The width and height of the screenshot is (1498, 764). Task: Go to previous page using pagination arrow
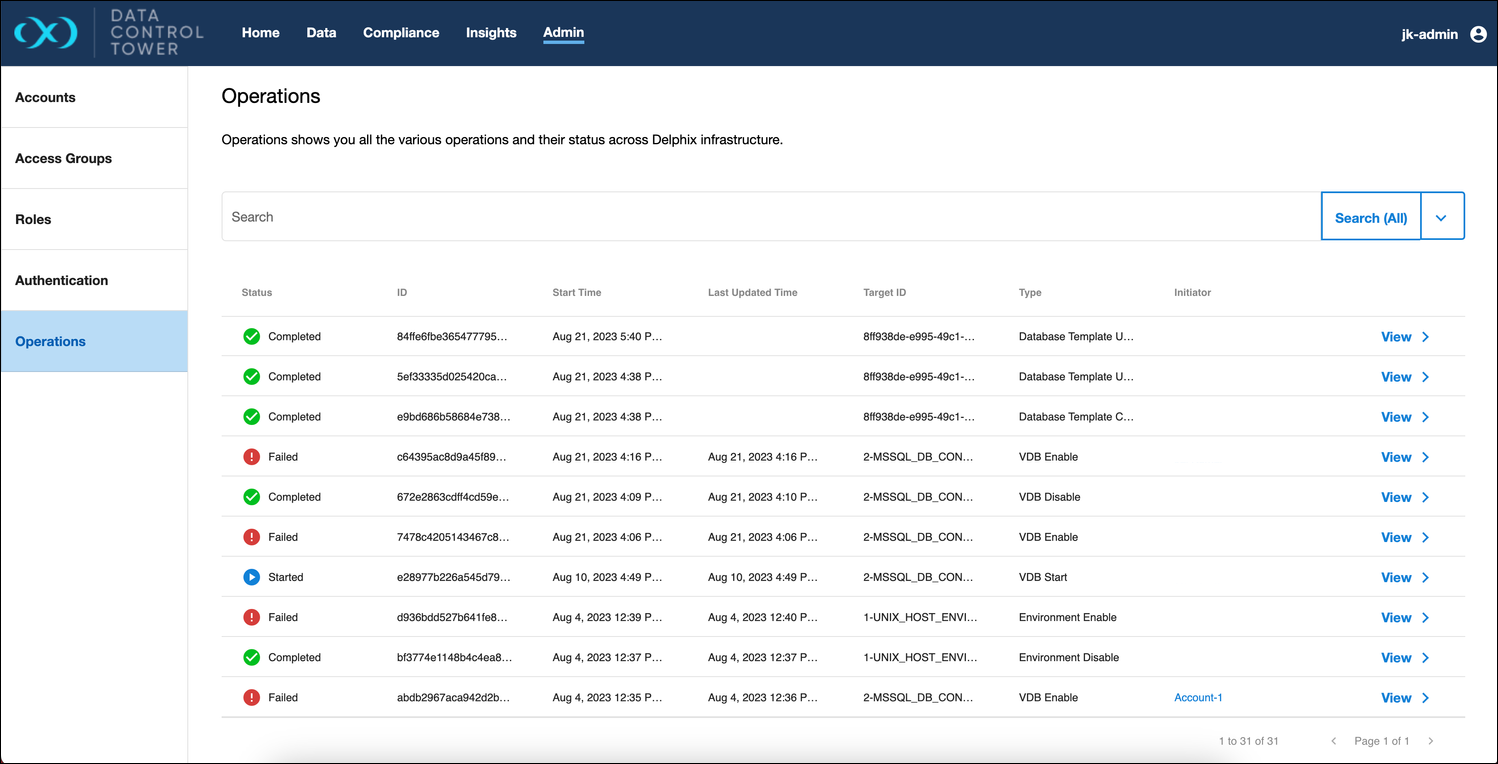pos(1333,741)
